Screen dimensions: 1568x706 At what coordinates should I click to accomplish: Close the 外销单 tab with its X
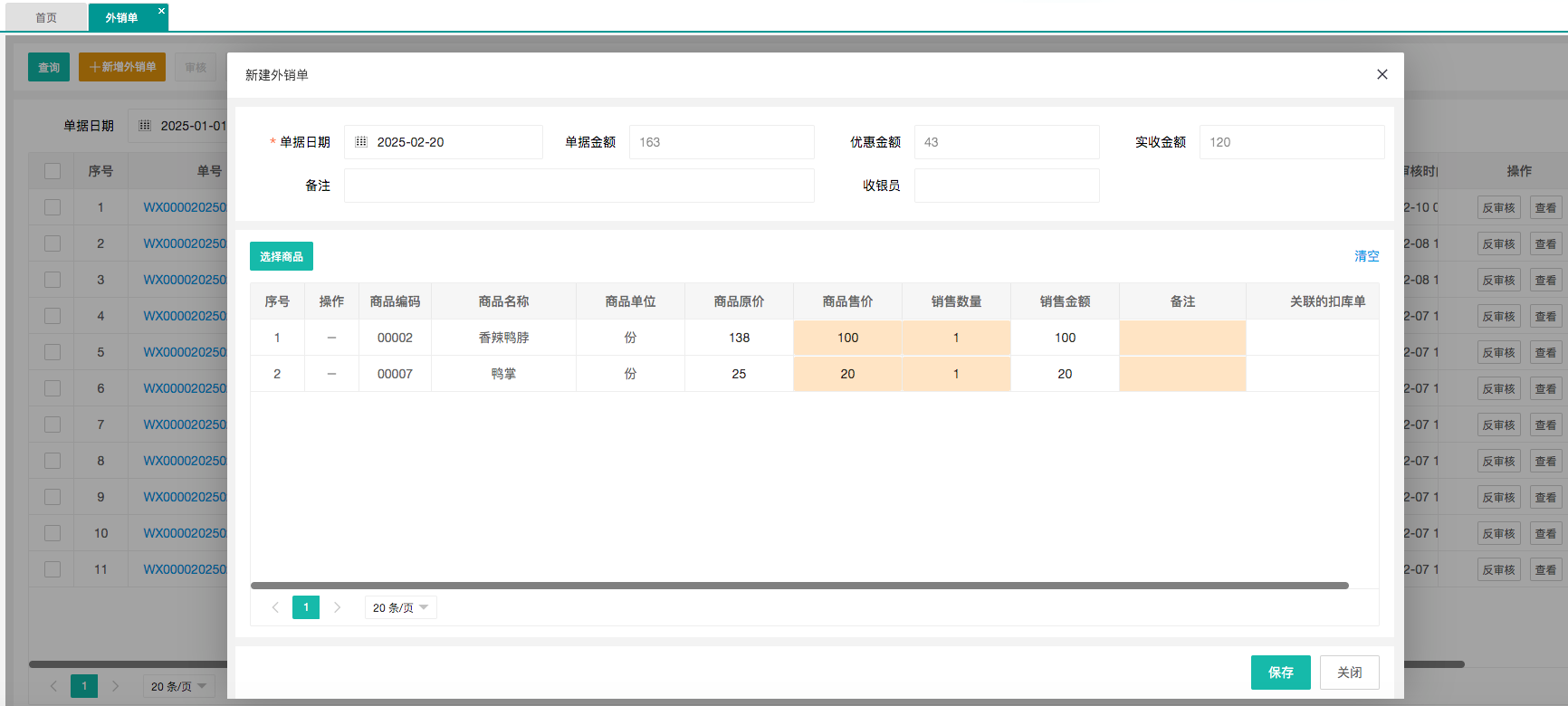pyautogui.click(x=161, y=11)
